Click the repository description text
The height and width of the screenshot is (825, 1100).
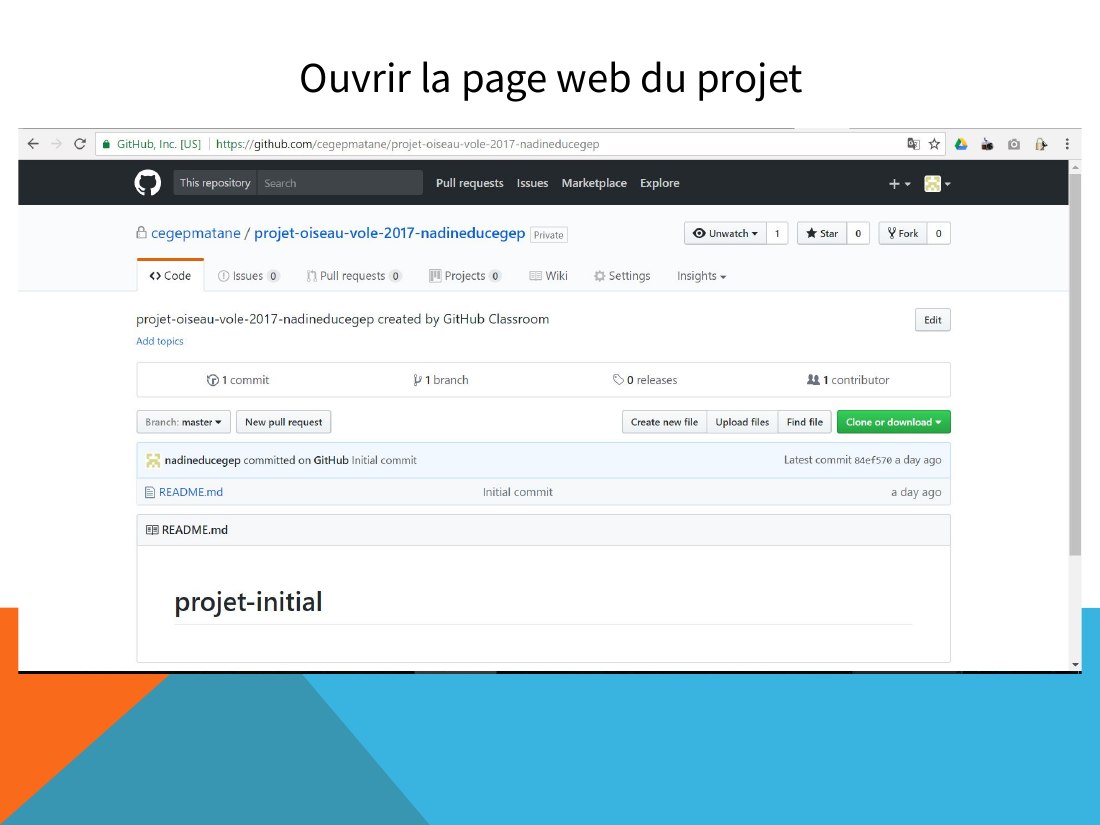pyautogui.click(x=342, y=319)
